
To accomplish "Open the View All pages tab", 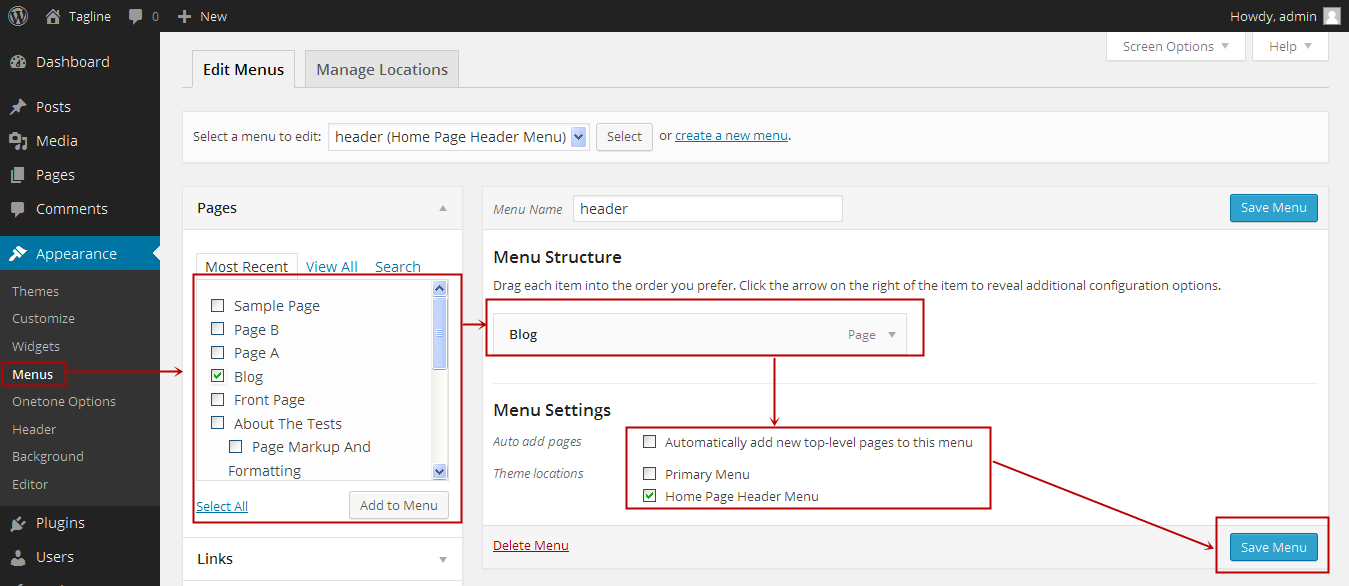I will click(332, 266).
